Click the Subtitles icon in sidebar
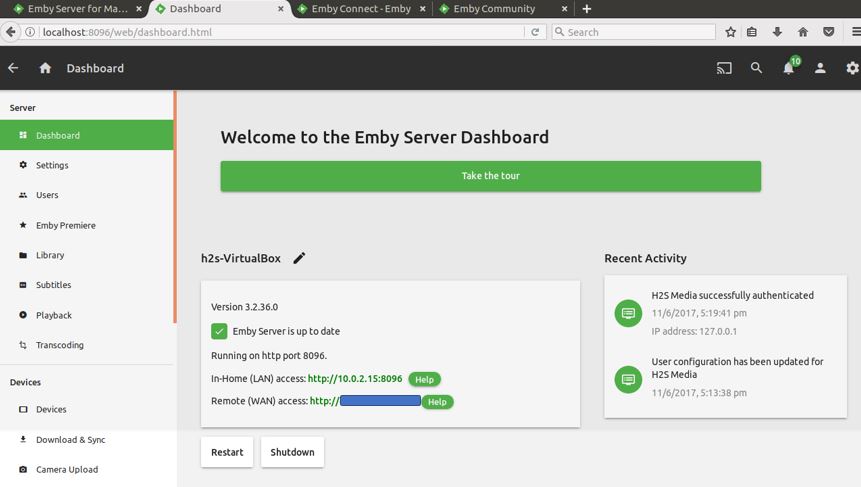The width and height of the screenshot is (861, 487). [23, 285]
